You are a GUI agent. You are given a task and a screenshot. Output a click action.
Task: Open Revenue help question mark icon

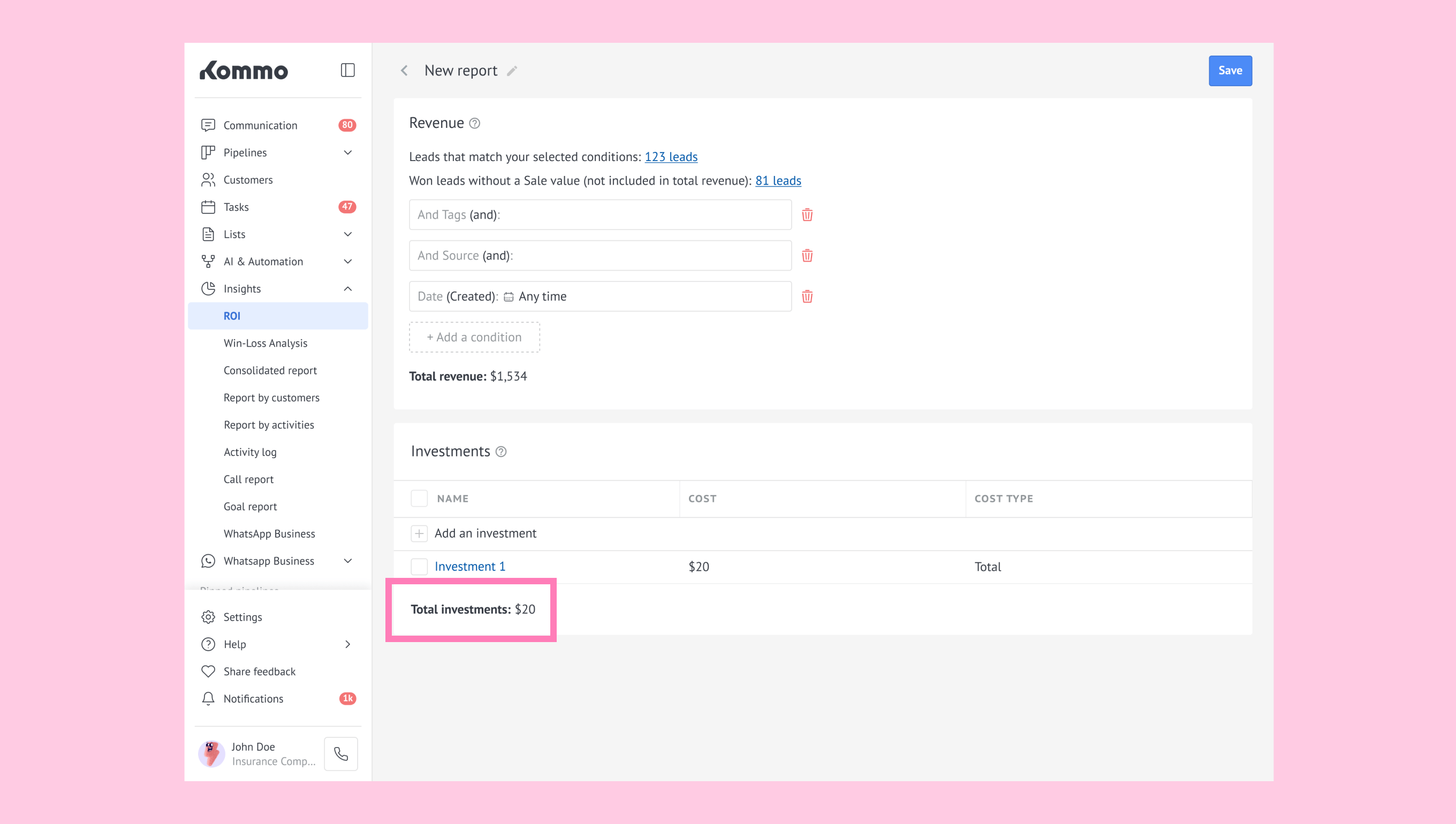tap(475, 124)
